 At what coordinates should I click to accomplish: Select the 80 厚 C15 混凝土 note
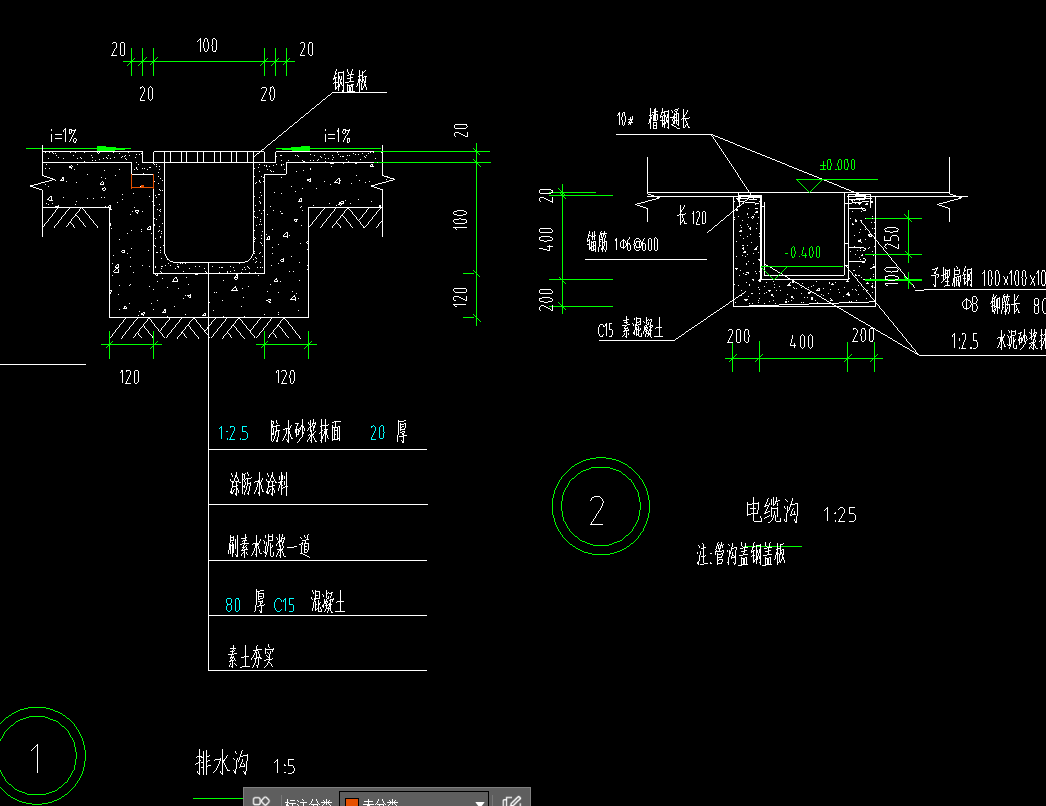[x=285, y=602]
